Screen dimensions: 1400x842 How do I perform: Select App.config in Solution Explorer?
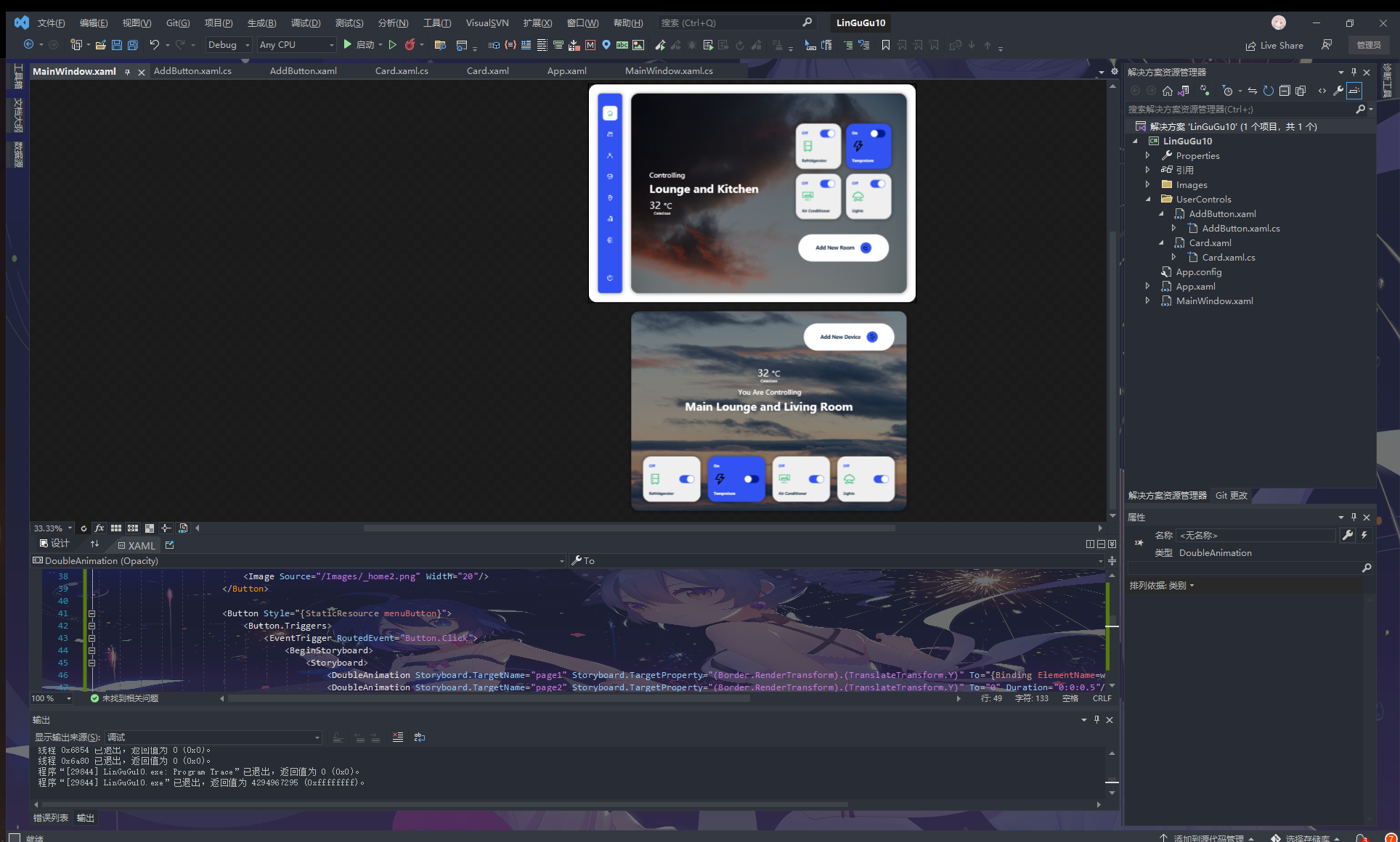(1198, 271)
